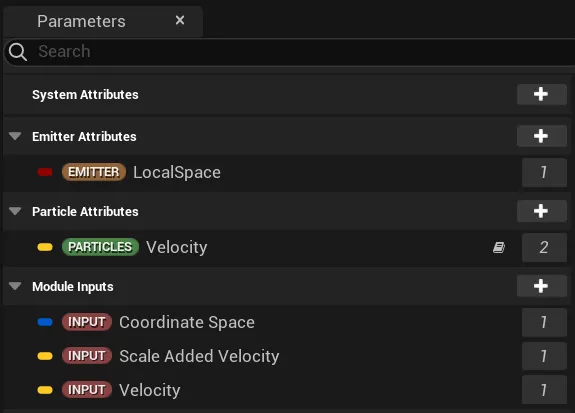This screenshot has width=575, height=413.
Task: Add a new Module Inputs parameter
Action: click(x=541, y=286)
